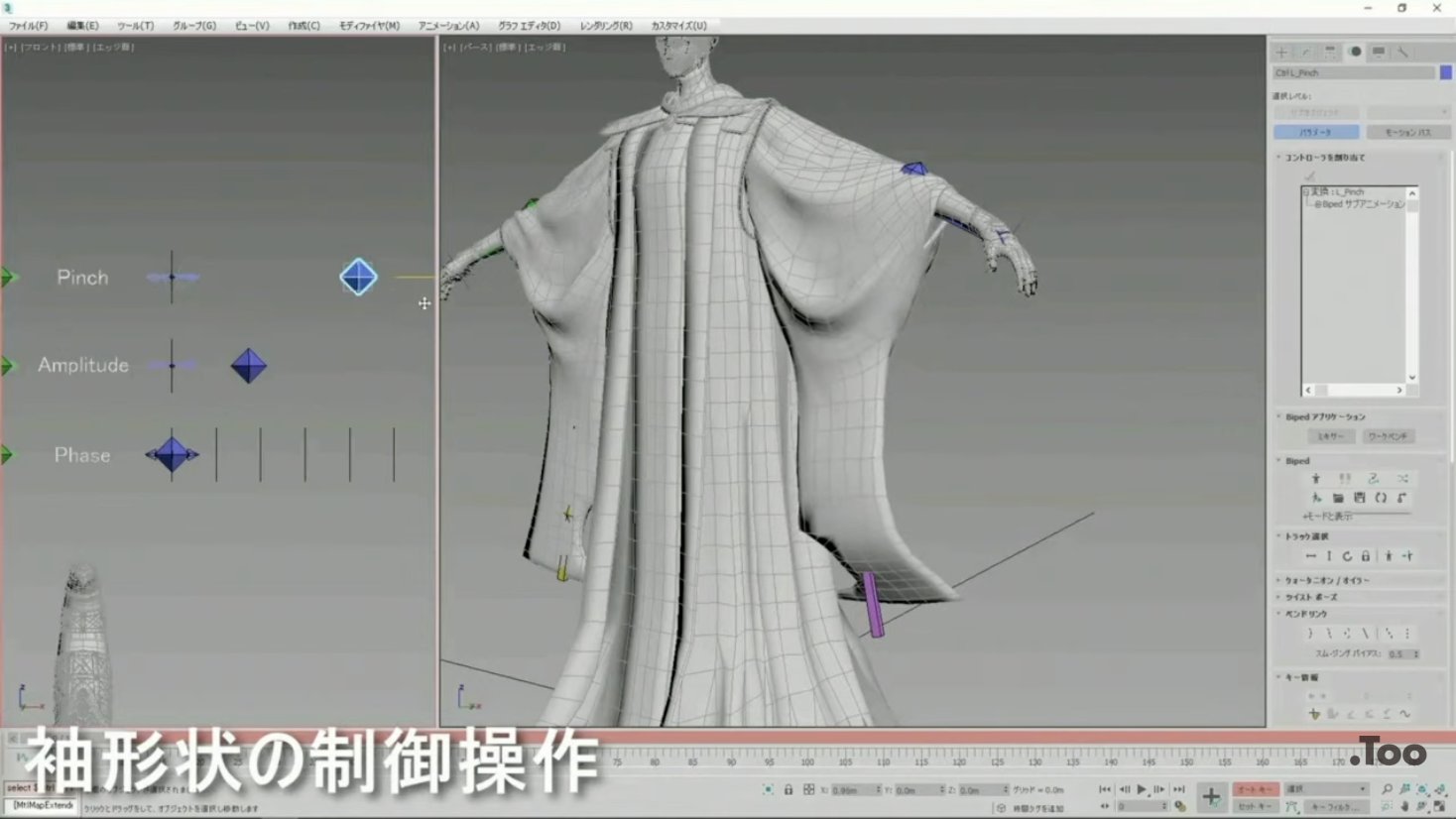
Task: Click the Body Horizontal track selection icon
Action: pos(1310,556)
